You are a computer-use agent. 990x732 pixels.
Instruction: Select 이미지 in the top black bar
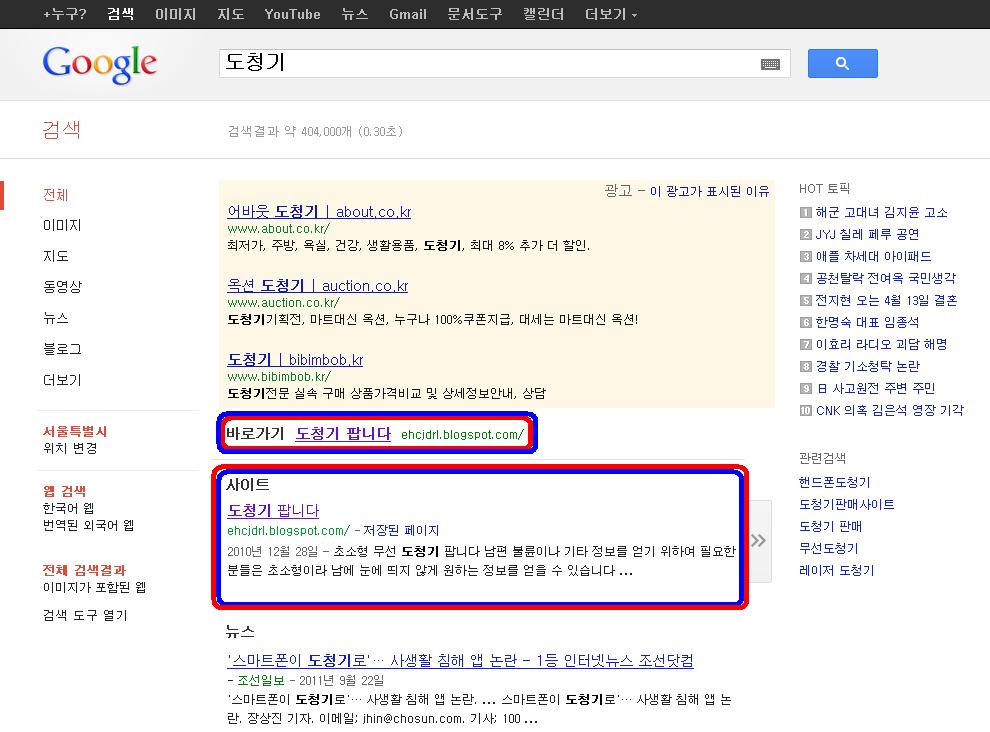coord(176,14)
